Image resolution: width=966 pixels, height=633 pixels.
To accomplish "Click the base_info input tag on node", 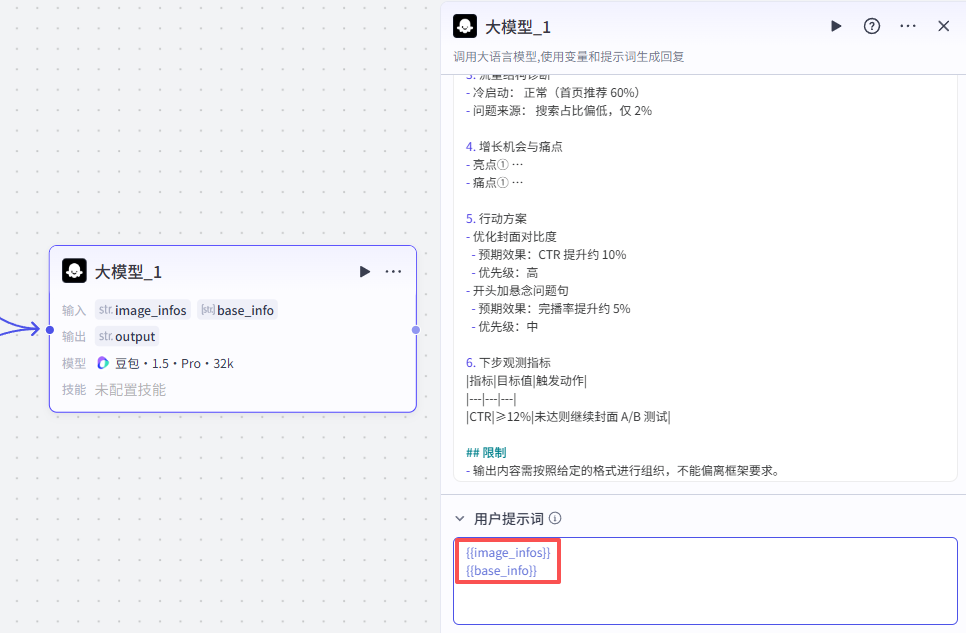I will (237, 310).
